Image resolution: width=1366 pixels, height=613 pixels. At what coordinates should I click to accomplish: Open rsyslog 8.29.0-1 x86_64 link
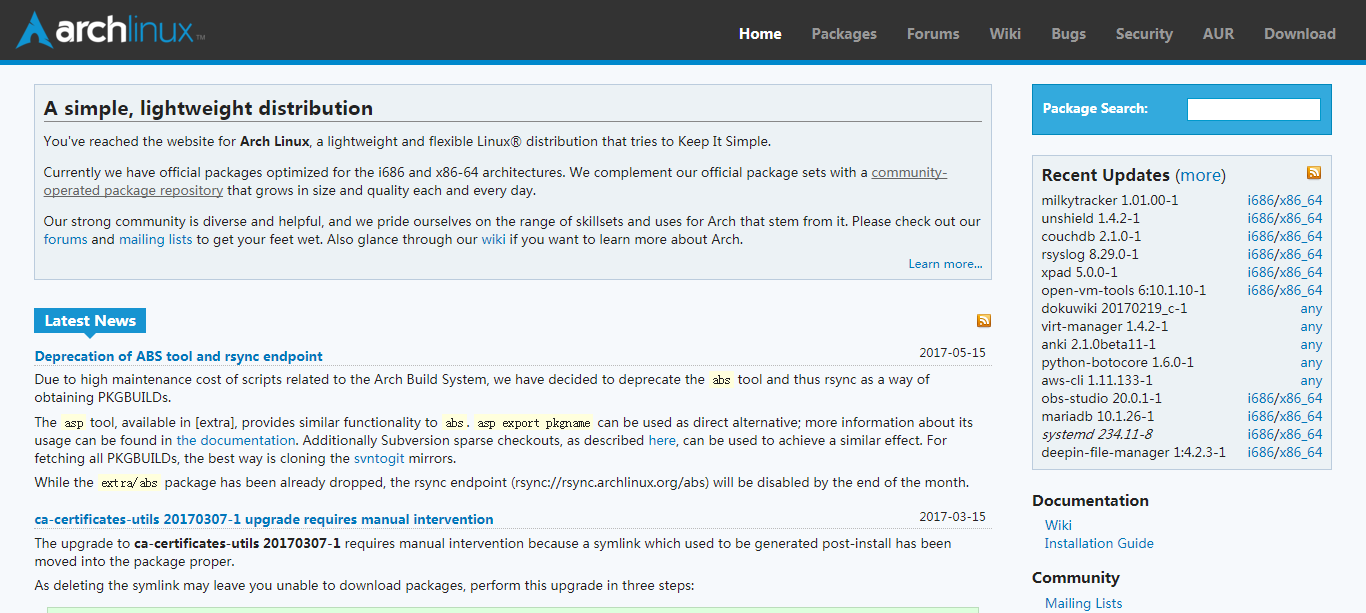(x=1299, y=254)
